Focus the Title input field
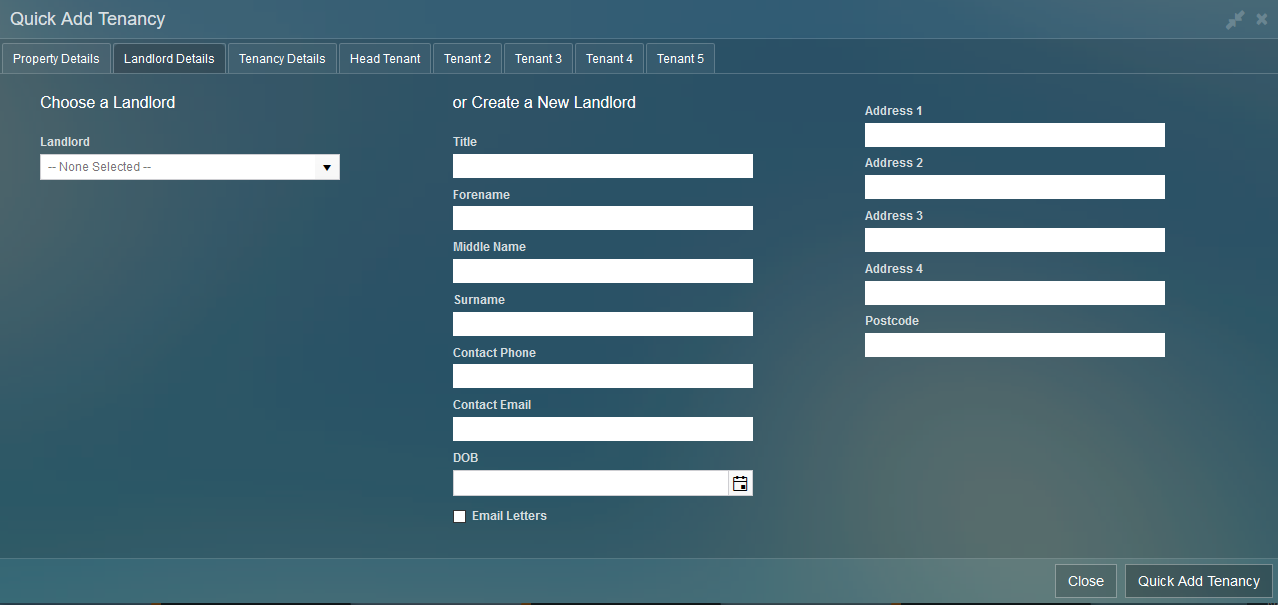 click(x=602, y=166)
